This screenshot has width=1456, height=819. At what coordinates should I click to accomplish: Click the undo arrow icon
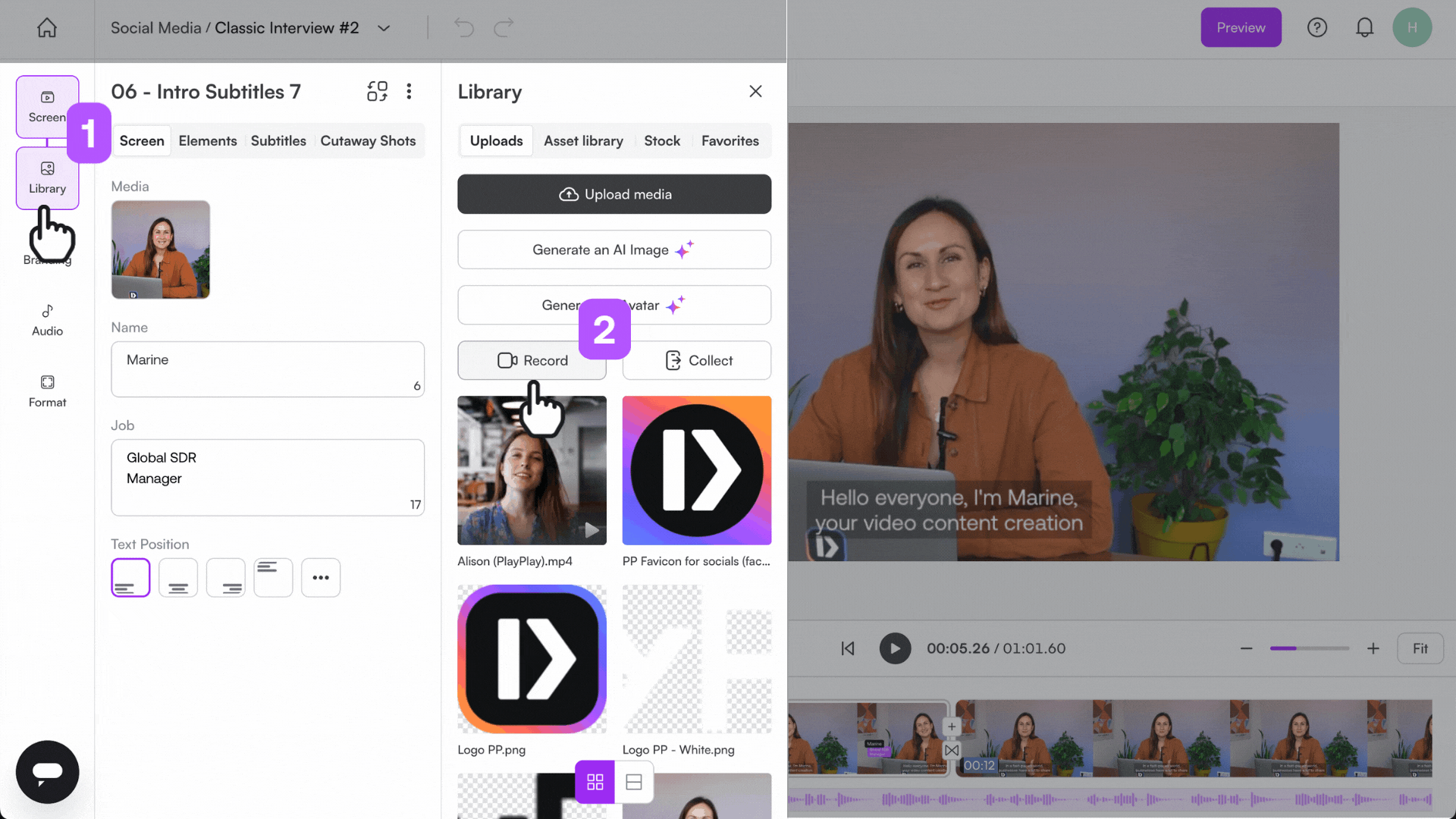click(463, 28)
